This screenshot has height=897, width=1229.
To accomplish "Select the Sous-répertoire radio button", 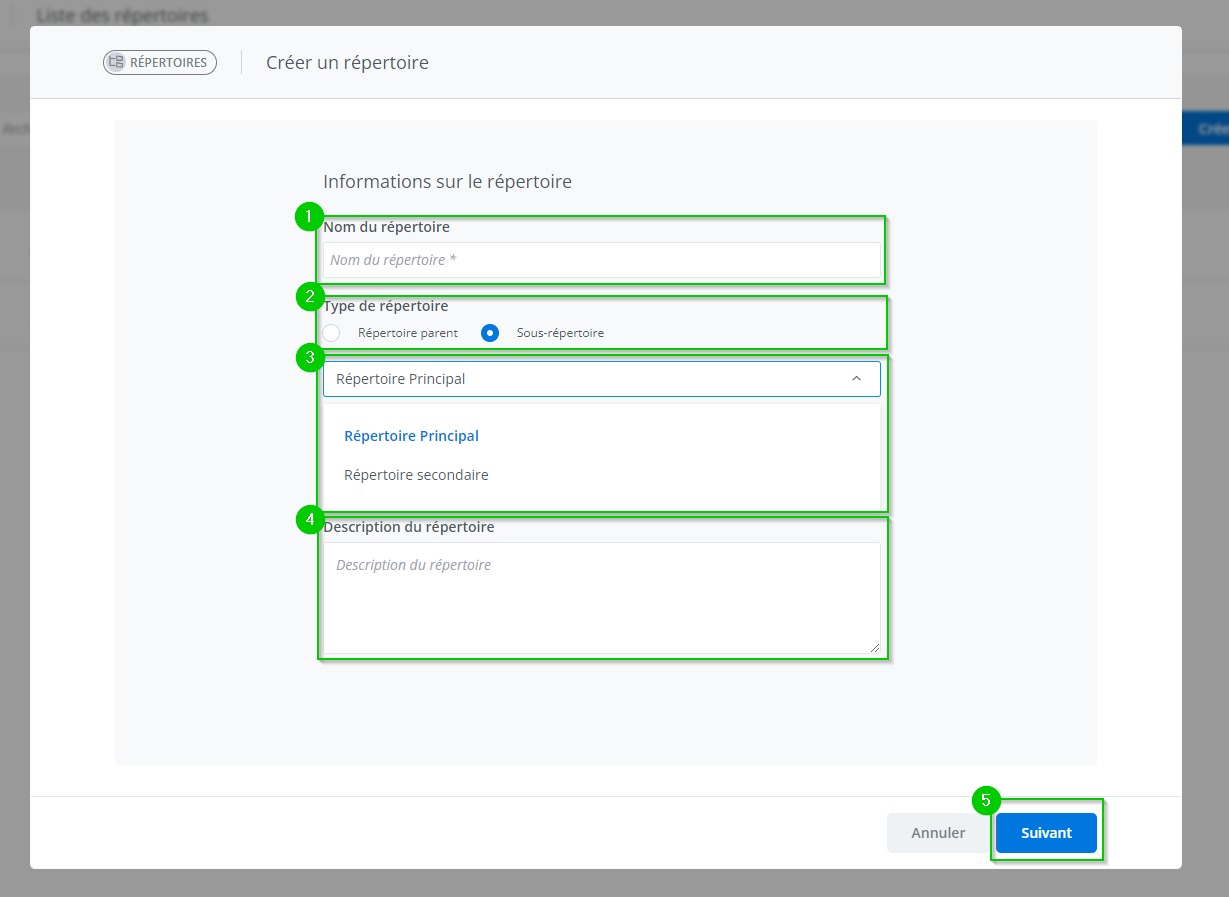I will [490, 333].
